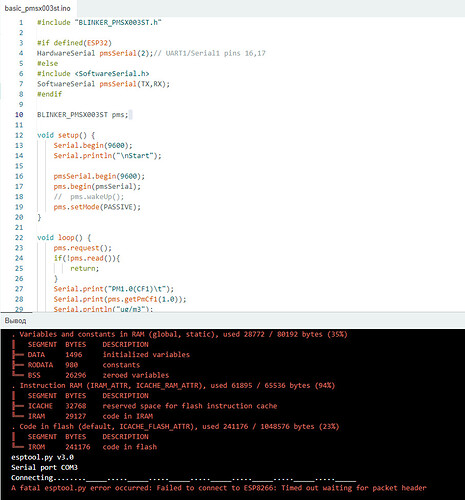Click on Serial.begin(9600) code line
Screen dimensions: 465x500
coord(93,146)
